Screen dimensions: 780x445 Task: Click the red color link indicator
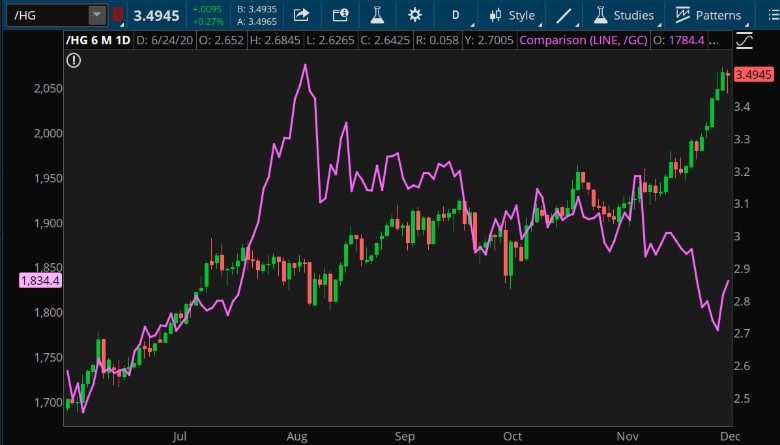click(118, 14)
